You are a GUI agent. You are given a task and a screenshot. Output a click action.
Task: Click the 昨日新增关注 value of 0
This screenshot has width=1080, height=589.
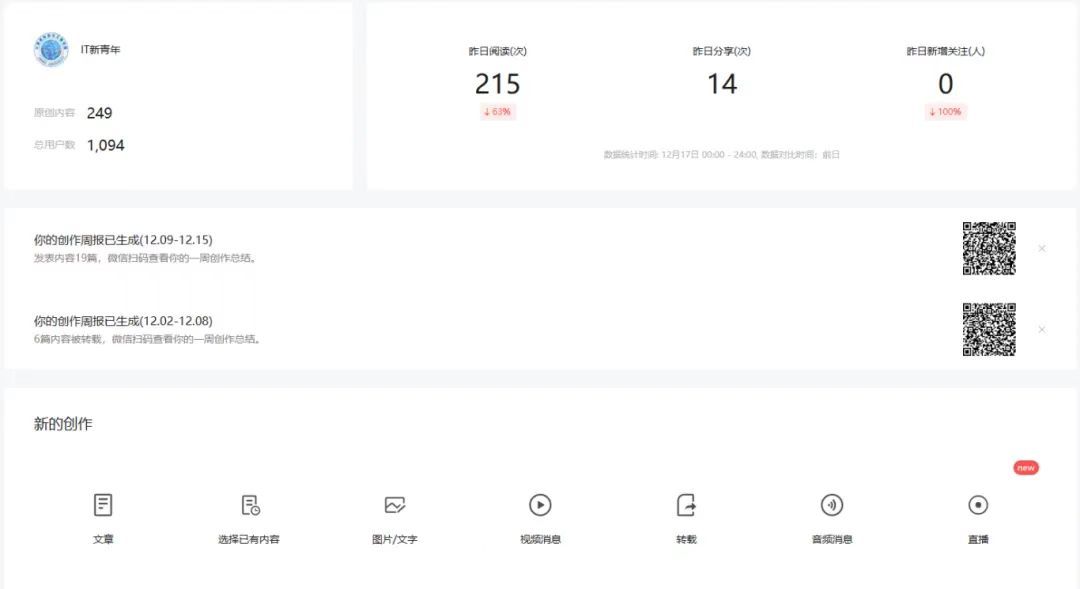click(x=945, y=84)
